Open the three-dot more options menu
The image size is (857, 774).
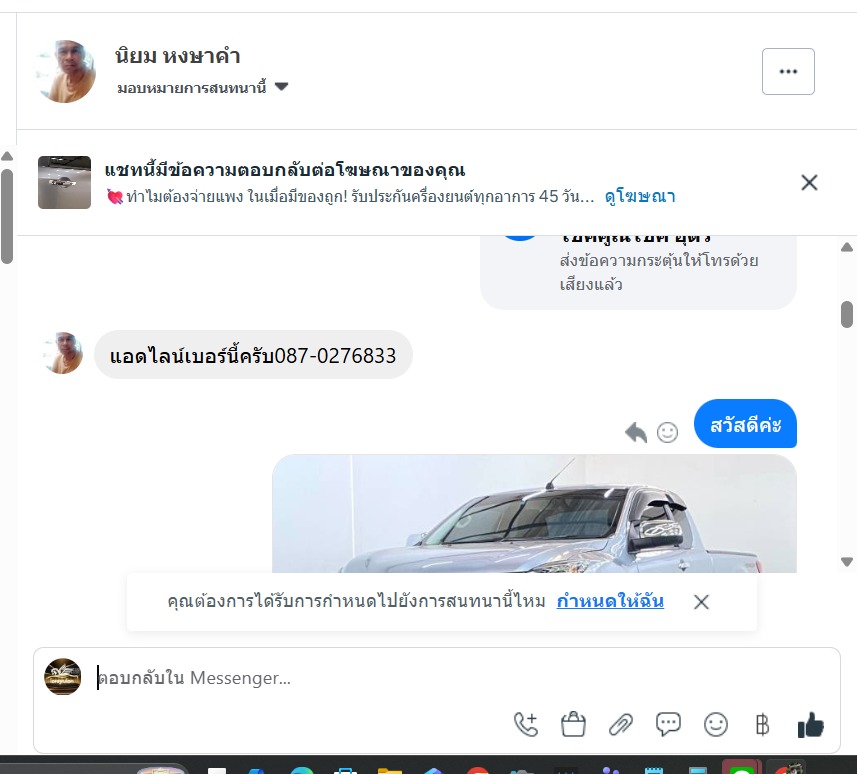click(x=788, y=72)
